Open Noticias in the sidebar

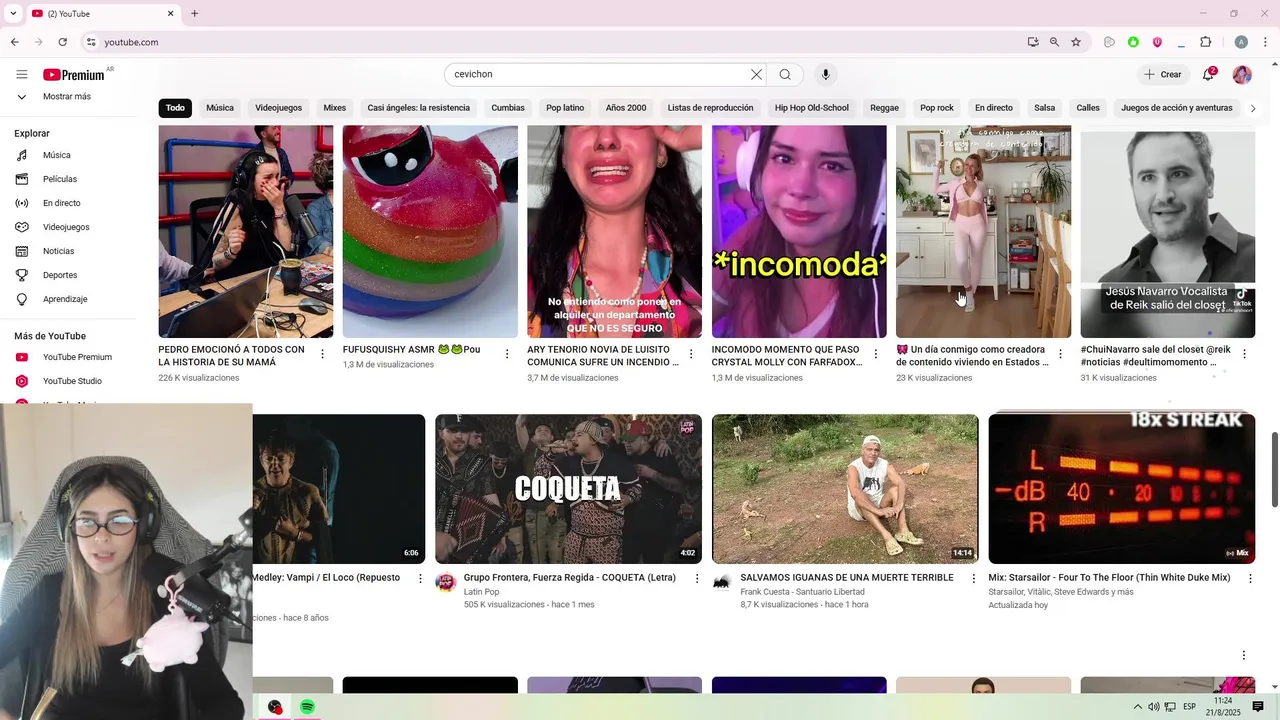[x=58, y=251]
